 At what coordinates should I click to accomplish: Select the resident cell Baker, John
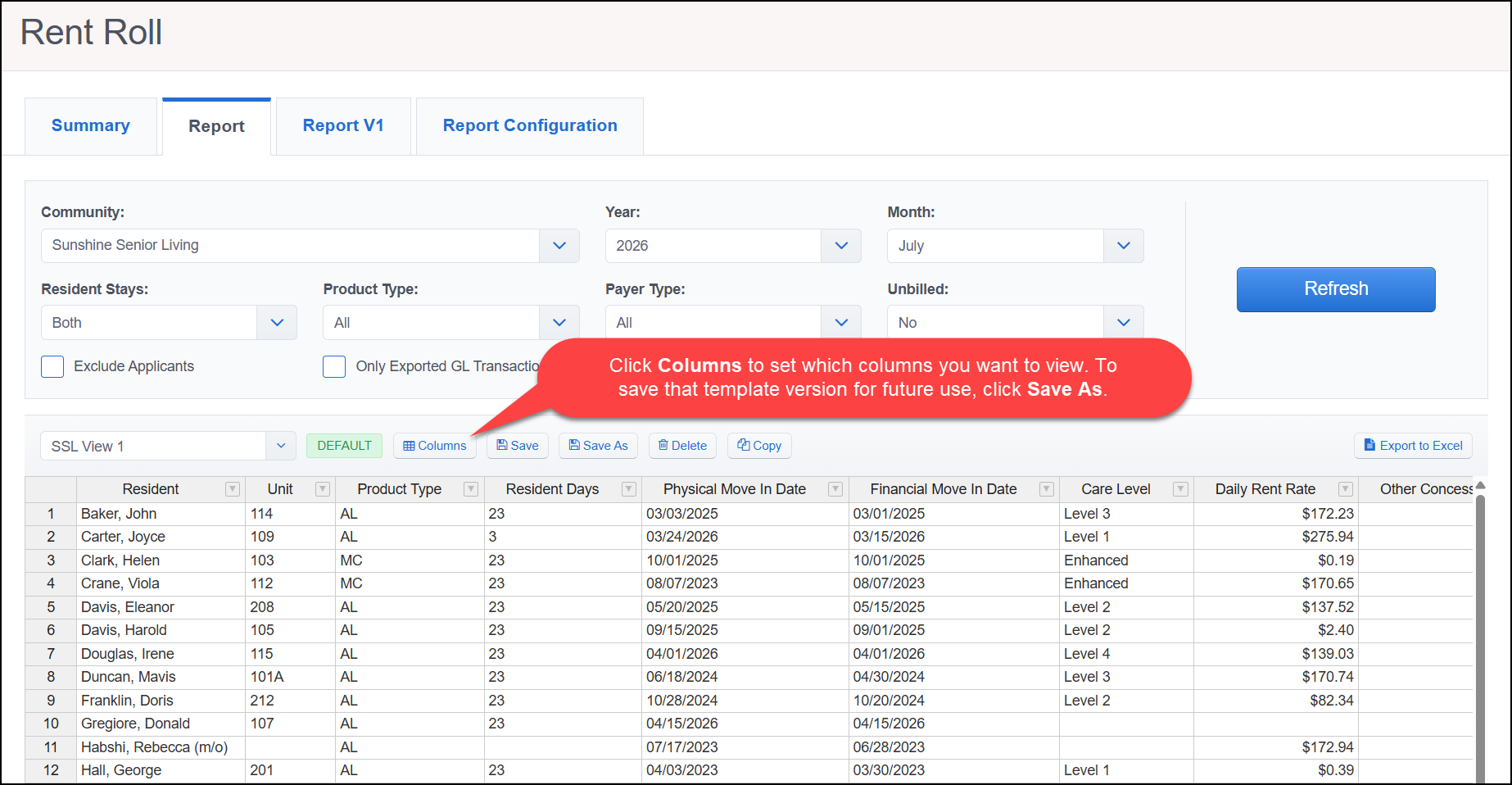tap(161, 514)
